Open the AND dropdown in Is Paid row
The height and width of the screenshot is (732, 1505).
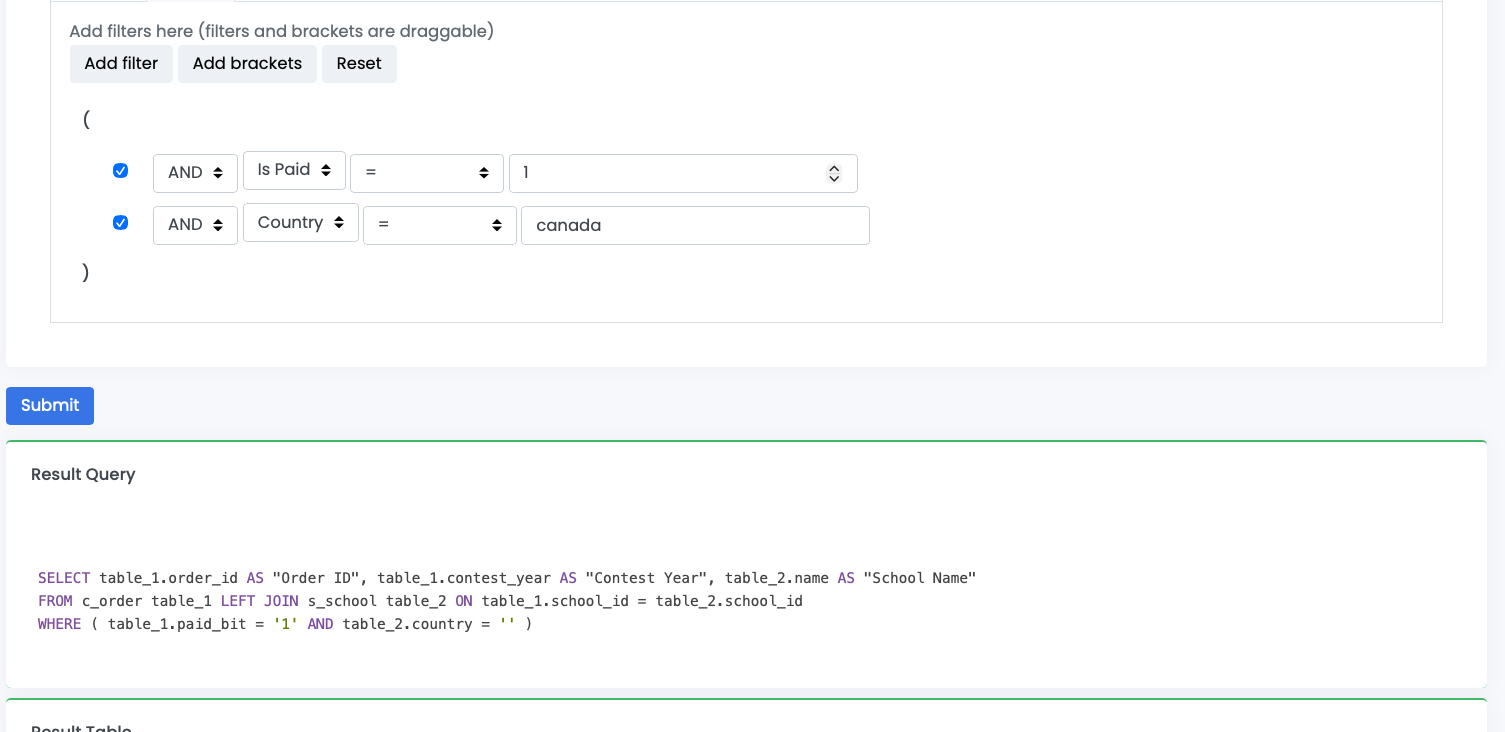coord(195,173)
